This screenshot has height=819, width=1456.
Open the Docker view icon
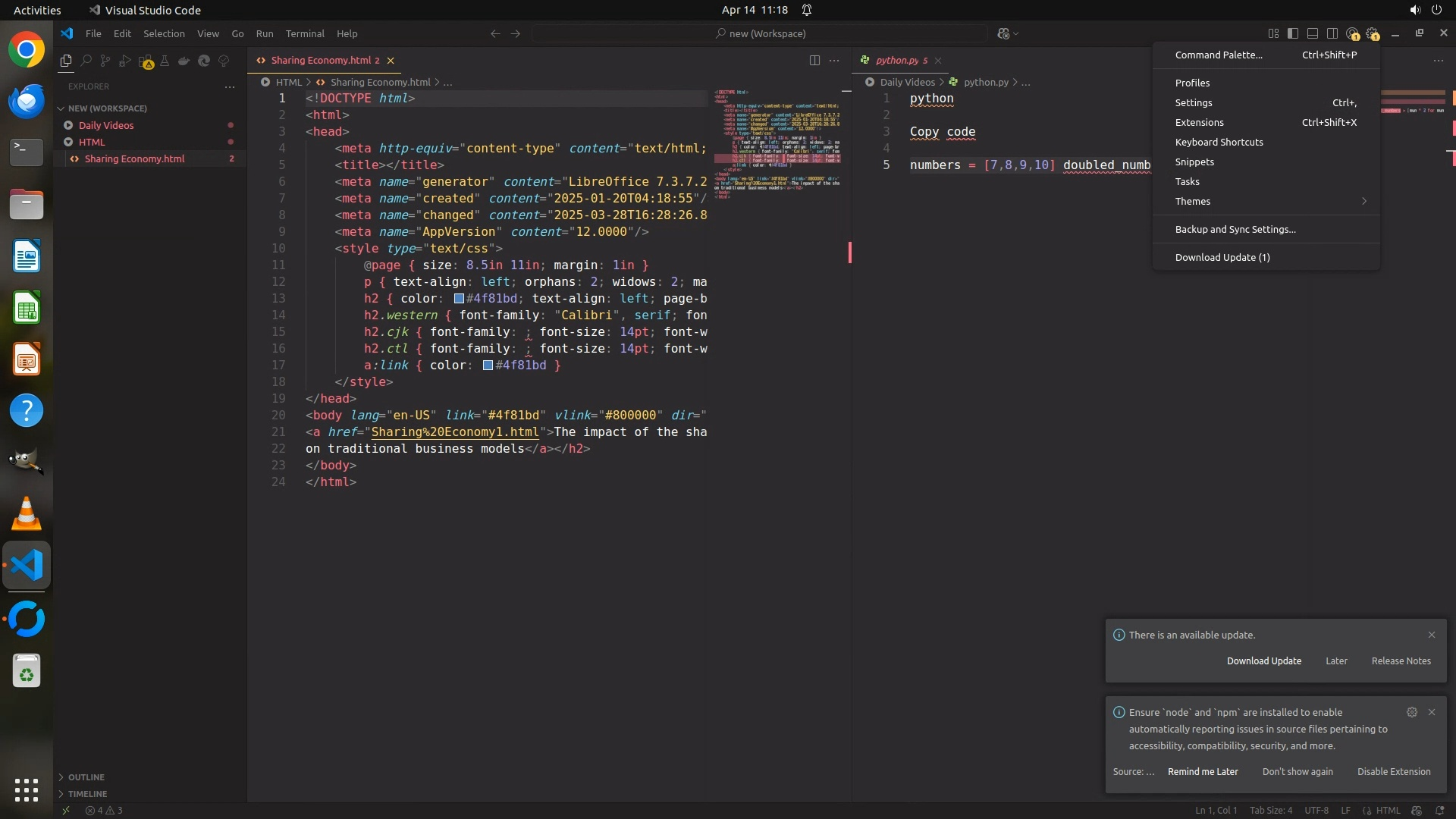coord(184,61)
